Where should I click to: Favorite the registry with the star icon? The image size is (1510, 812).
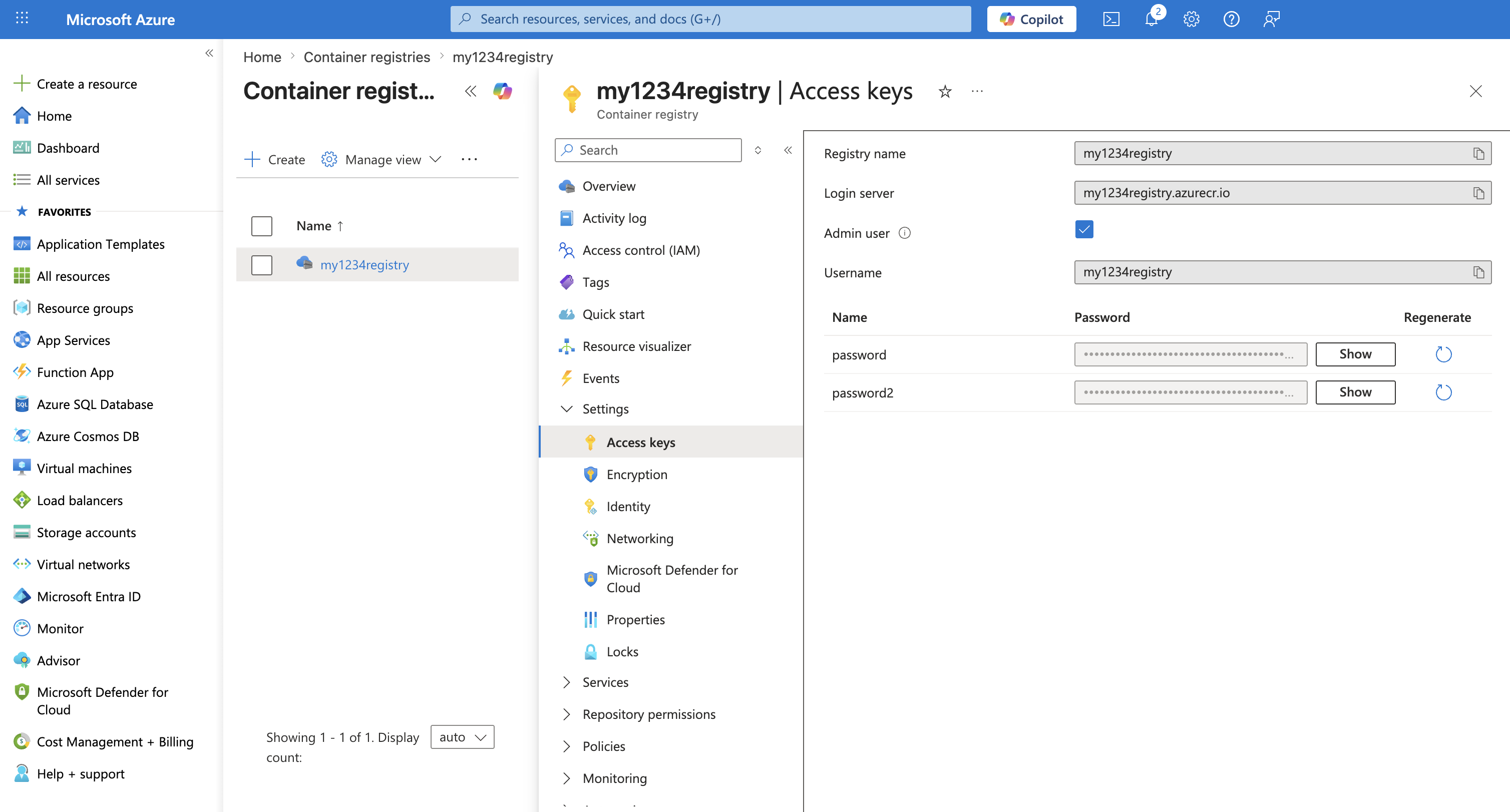tap(945, 92)
